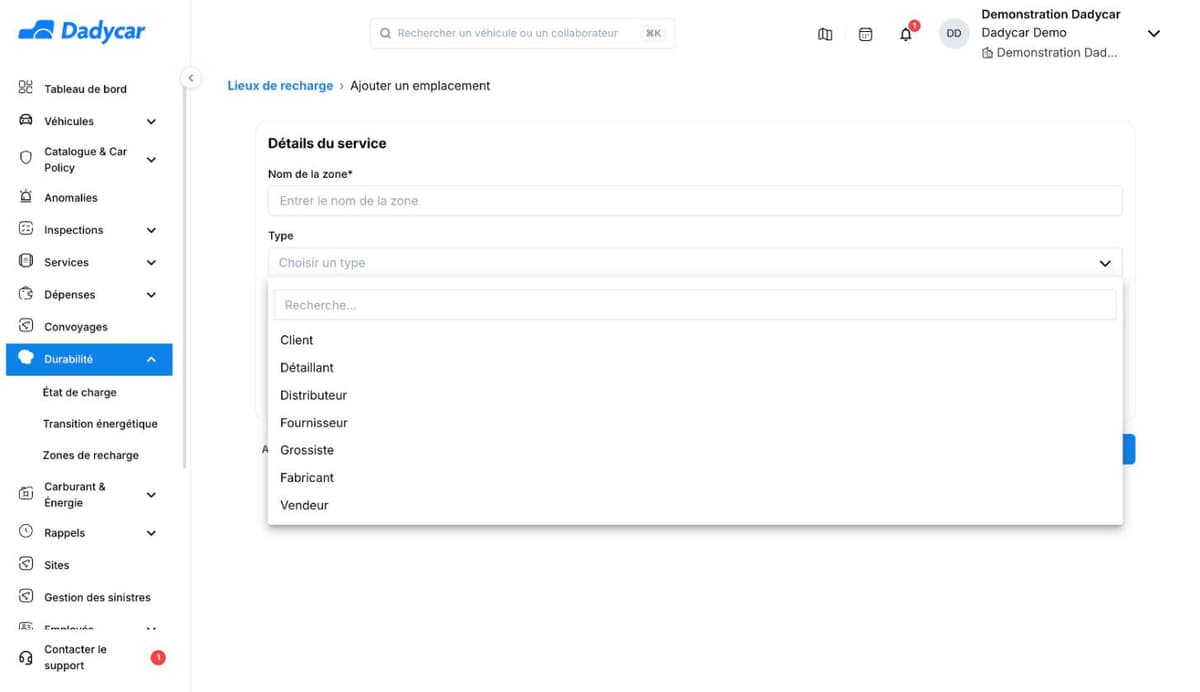Click the DD user avatar

[x=954, y=34]
